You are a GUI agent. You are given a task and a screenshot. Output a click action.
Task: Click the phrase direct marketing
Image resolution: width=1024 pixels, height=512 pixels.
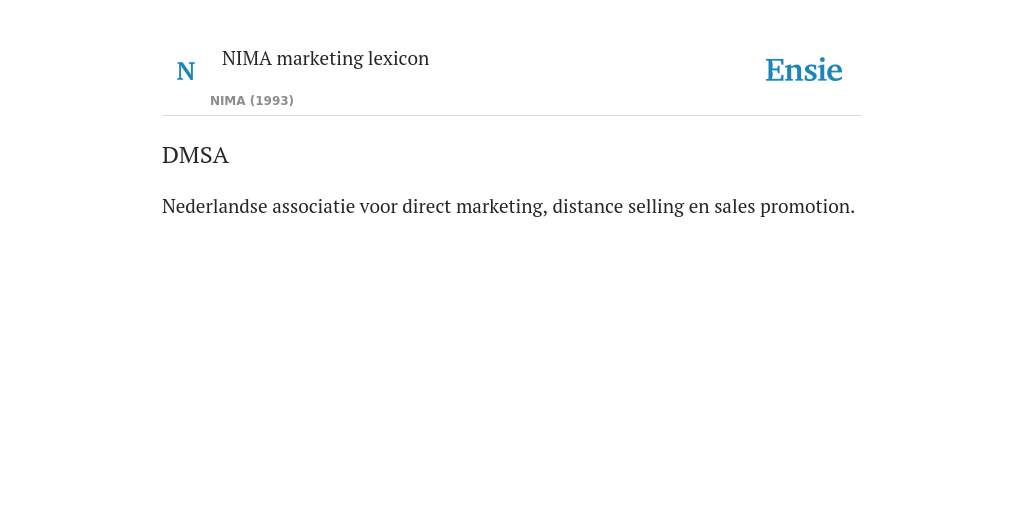point(474,207)
